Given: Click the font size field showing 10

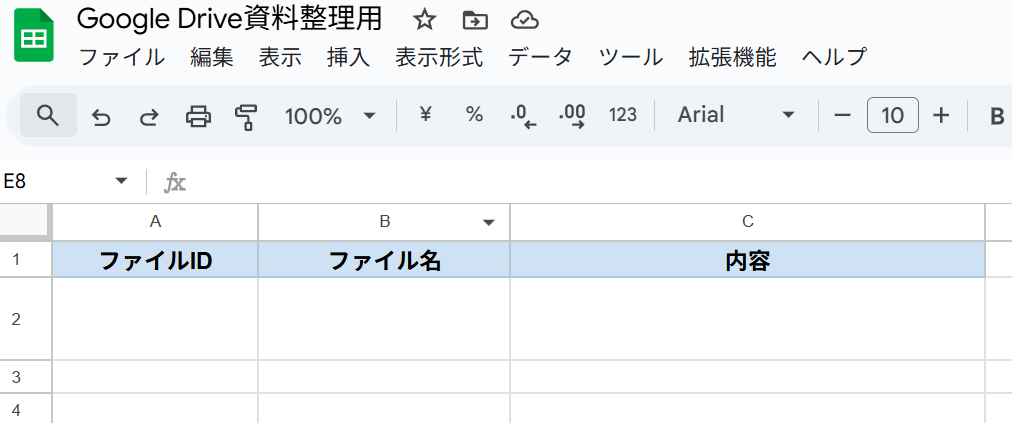Looking at the screenshot, I should (893, 116).
